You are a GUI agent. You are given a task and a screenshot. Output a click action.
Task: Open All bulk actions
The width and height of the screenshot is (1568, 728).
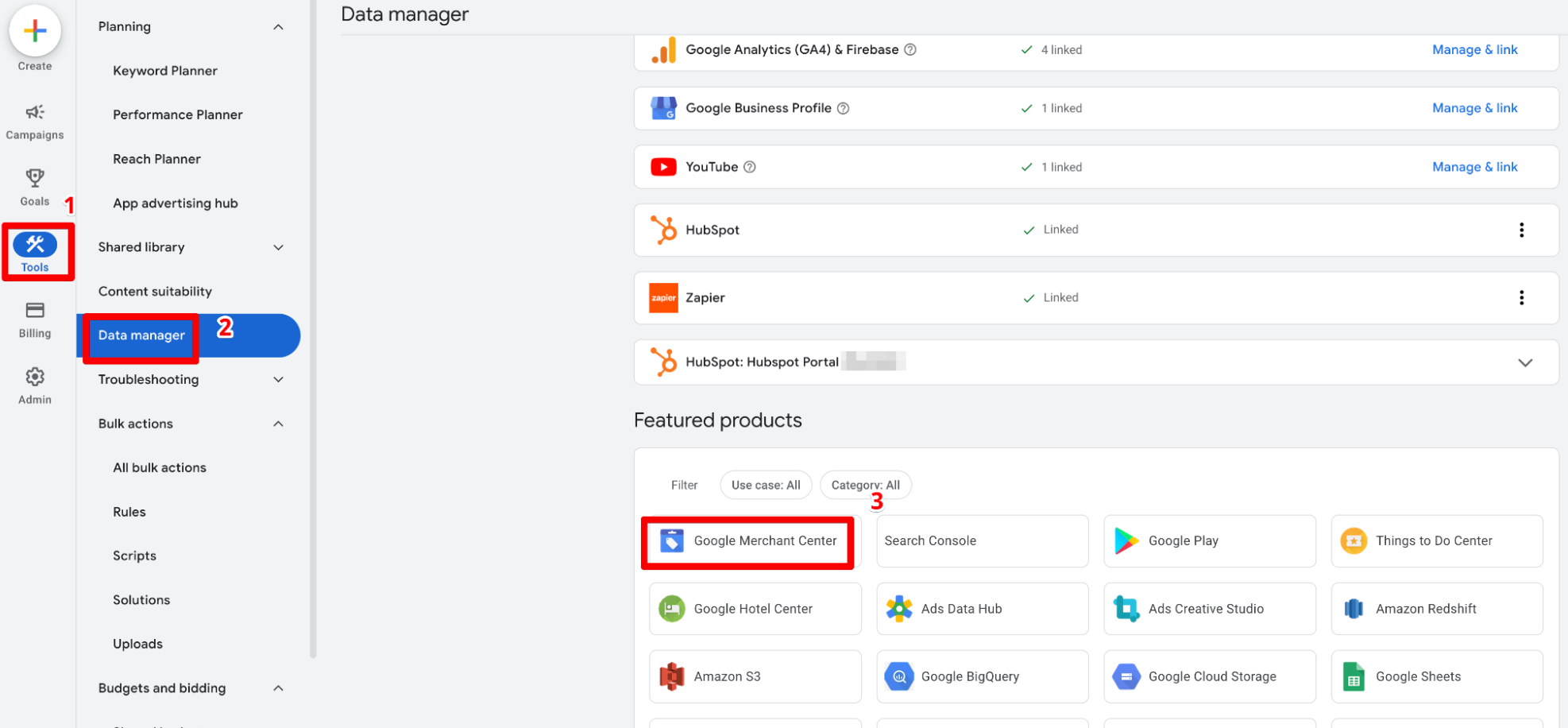point(160,468)
